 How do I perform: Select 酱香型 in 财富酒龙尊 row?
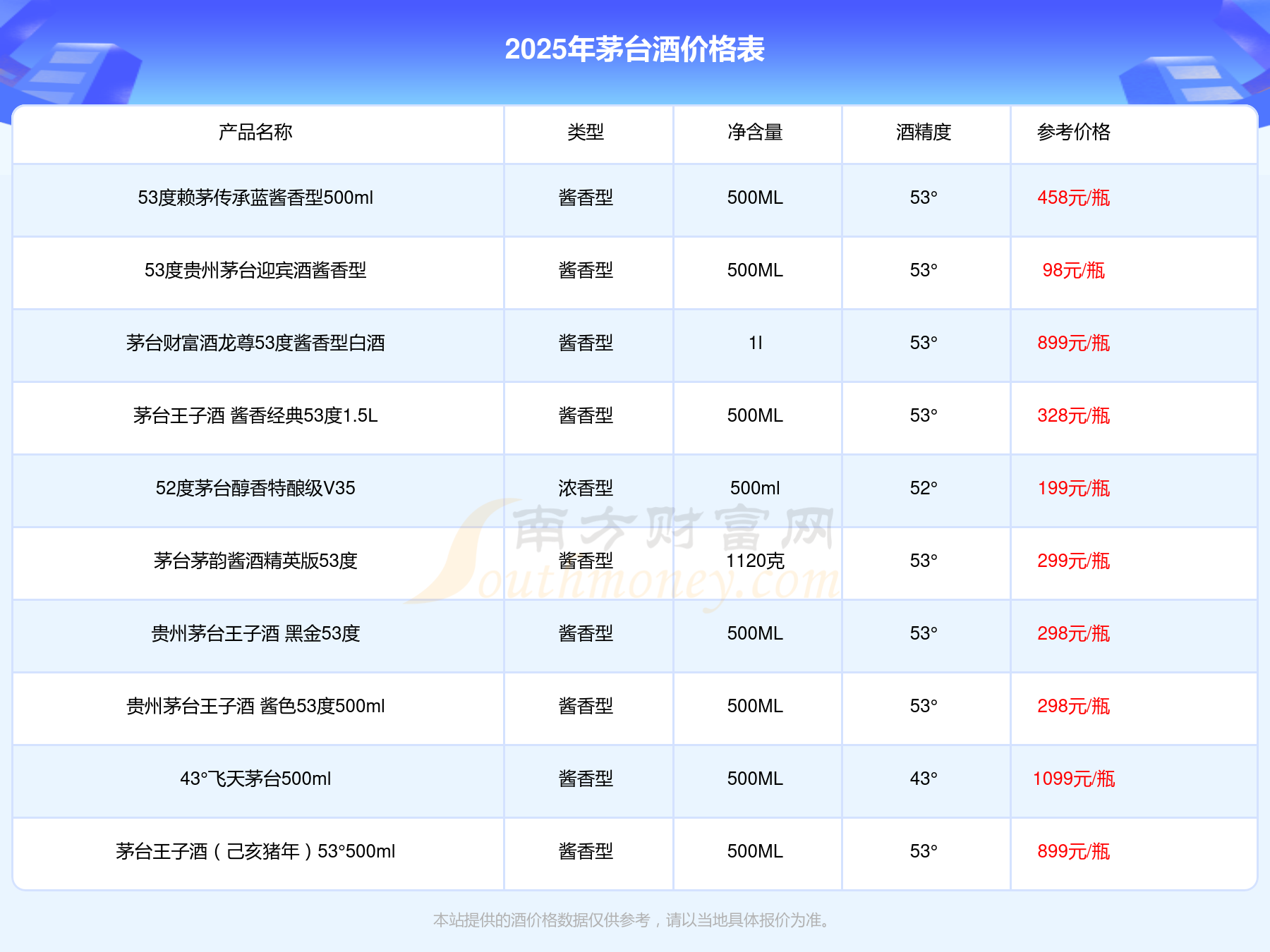586,343
